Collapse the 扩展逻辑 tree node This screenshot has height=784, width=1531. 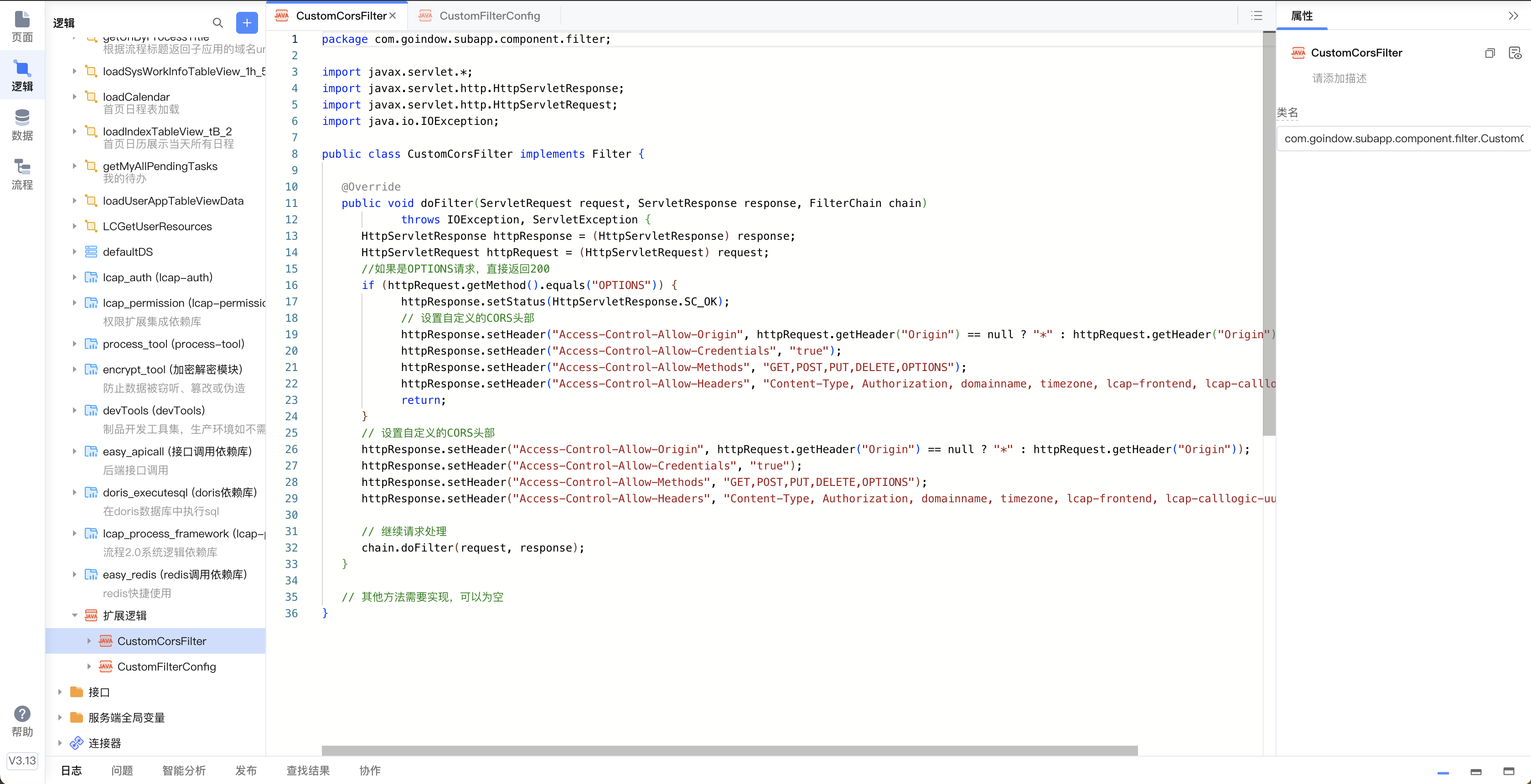(x=74, y=615)
